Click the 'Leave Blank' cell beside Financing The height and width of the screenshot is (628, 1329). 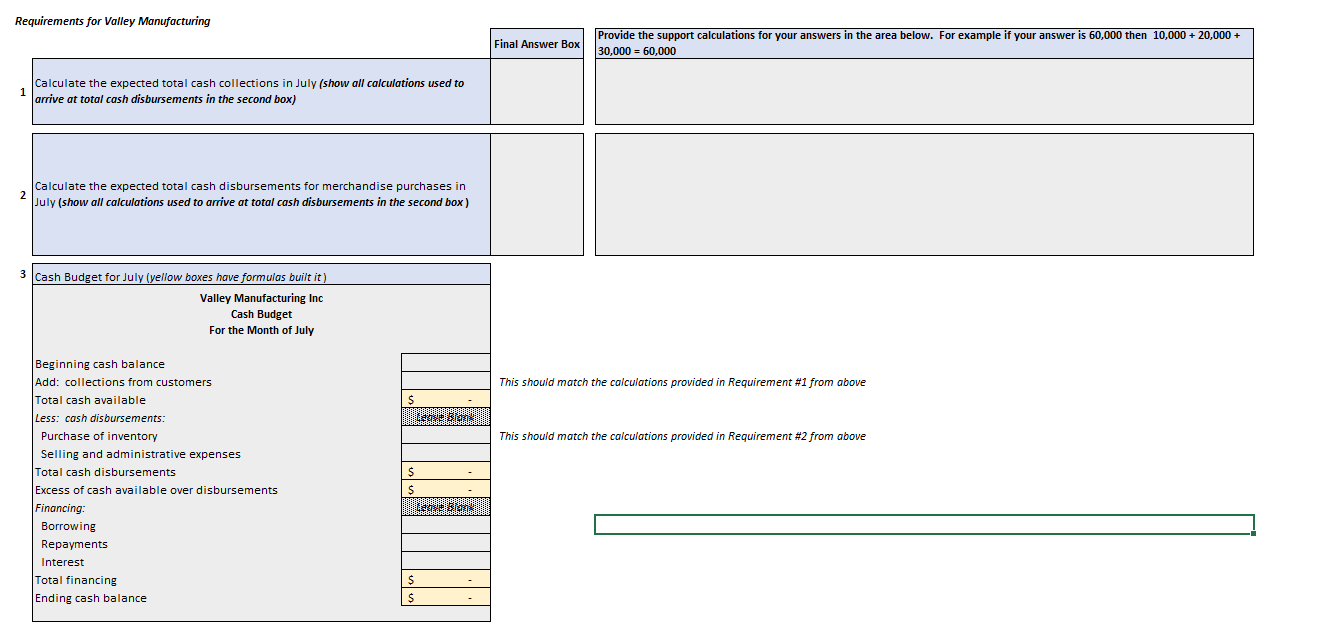[x=446, y=507]
